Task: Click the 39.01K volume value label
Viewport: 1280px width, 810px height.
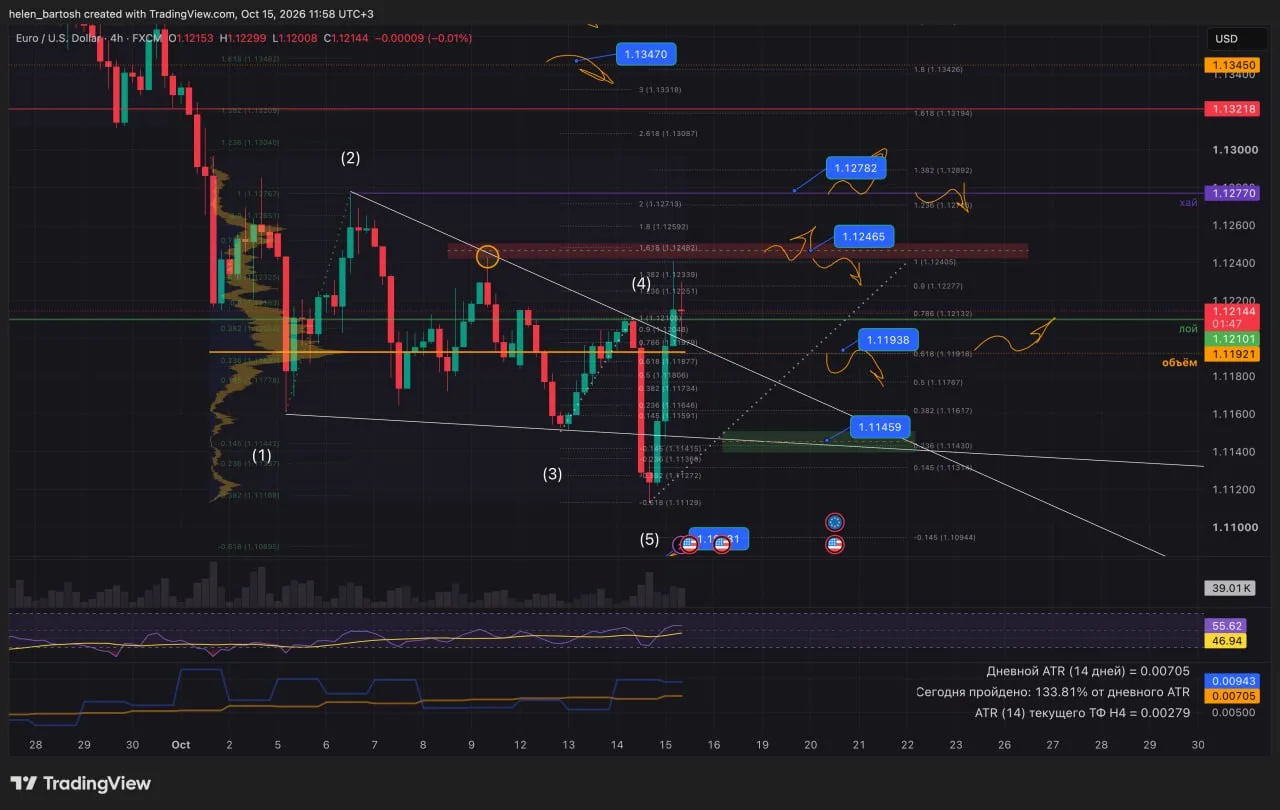Action: click(x=1228, y=588)
